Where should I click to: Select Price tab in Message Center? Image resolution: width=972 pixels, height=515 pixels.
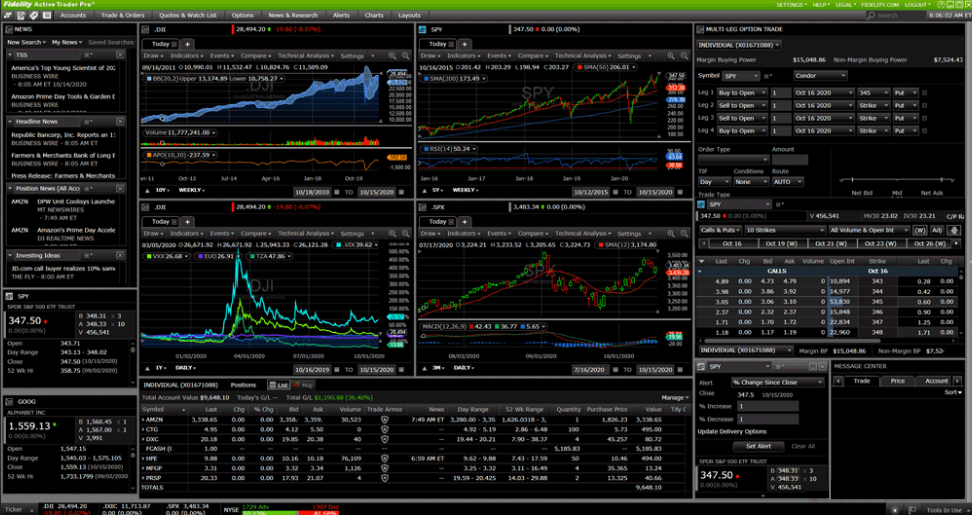898,381
